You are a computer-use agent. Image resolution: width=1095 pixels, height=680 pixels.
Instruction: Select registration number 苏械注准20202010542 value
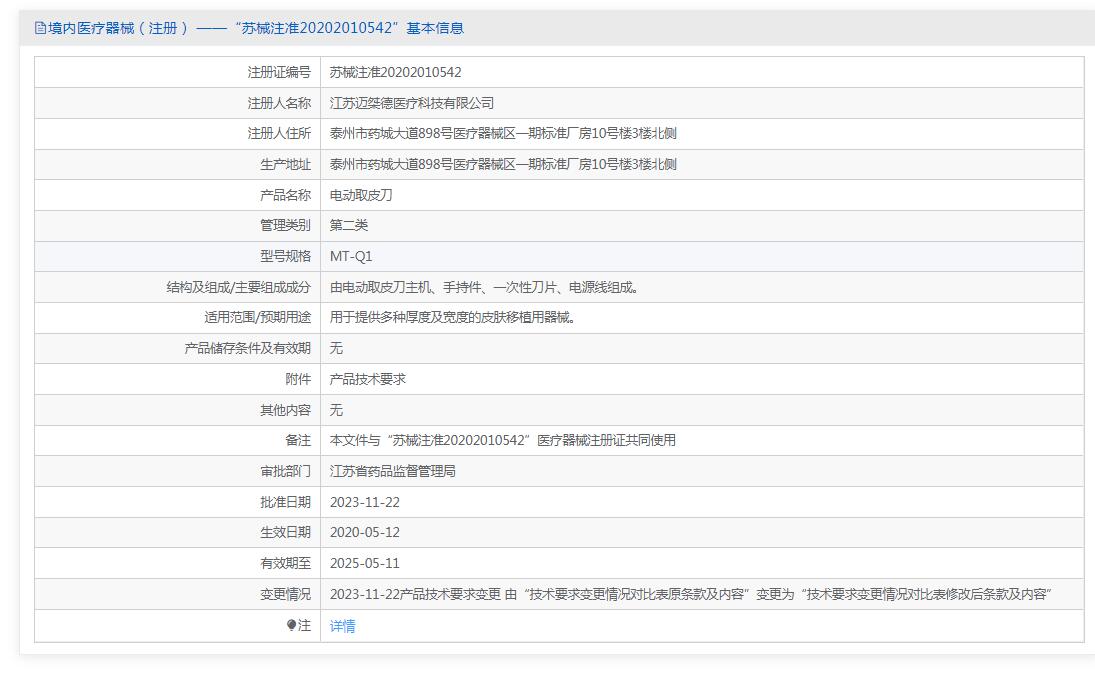[395, 72]
